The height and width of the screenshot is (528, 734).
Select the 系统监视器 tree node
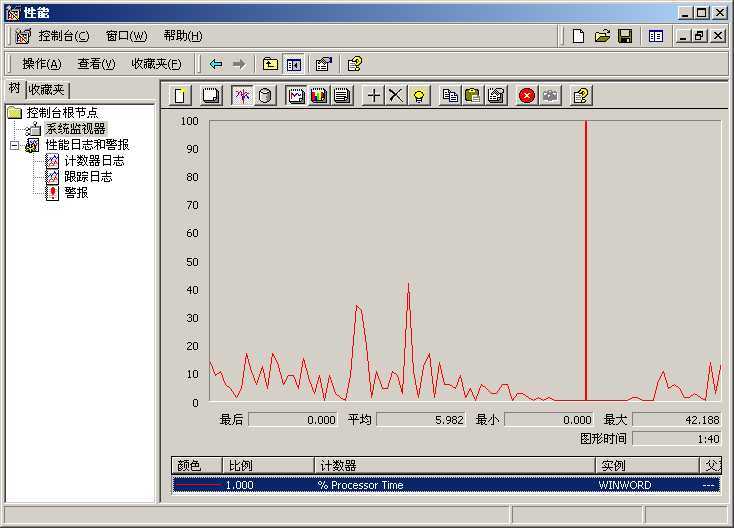tap(75, 129)
